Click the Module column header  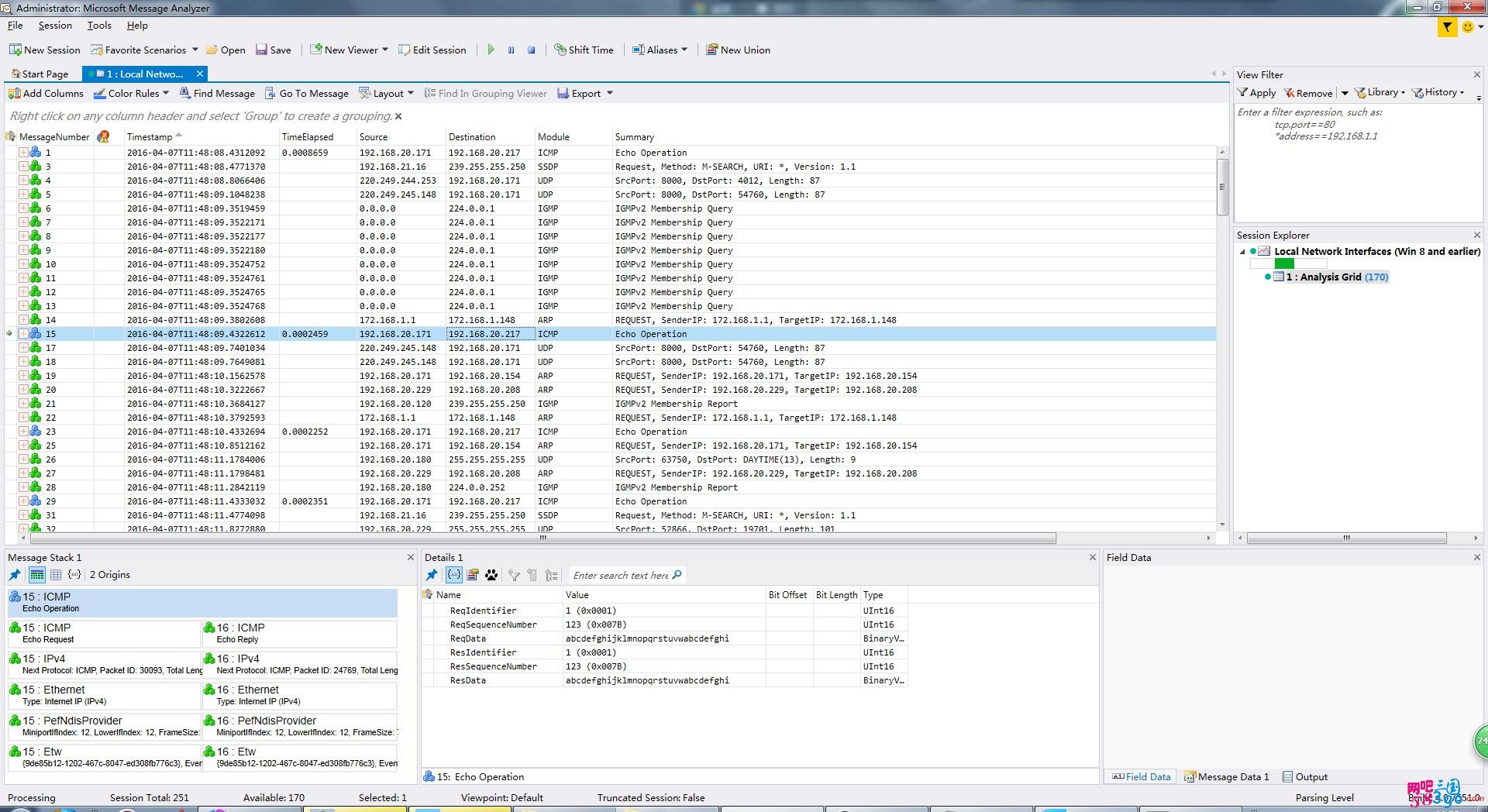coord(573,137)
